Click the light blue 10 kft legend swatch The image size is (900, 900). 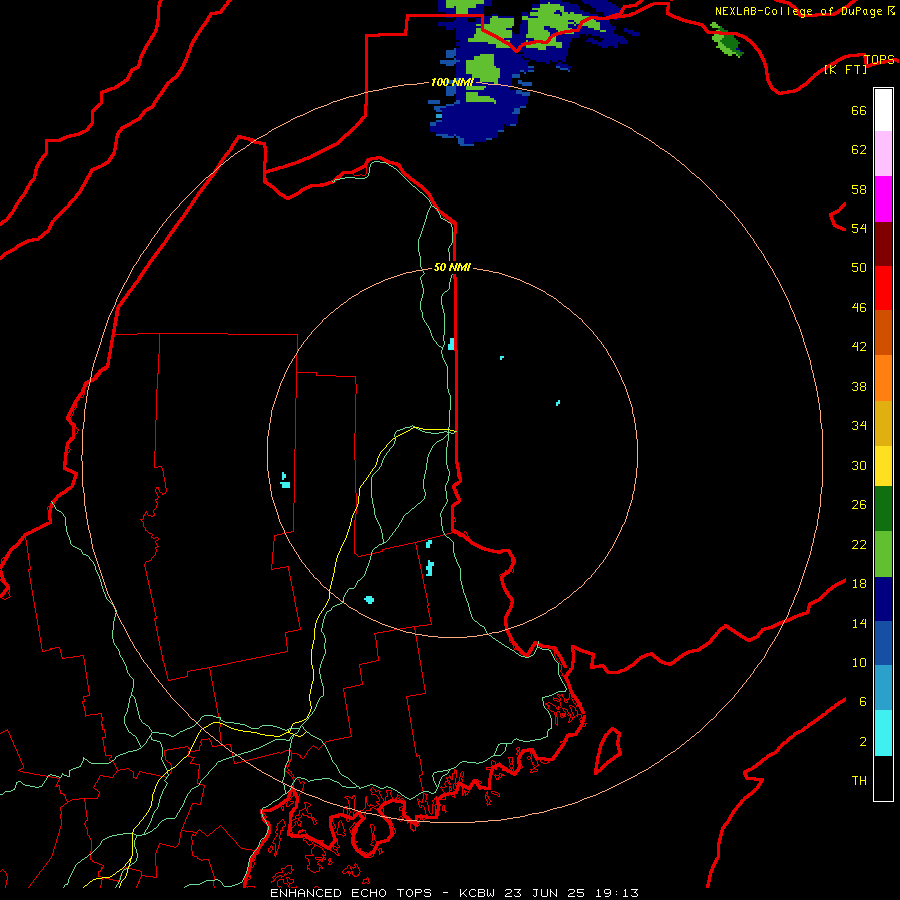tap(883, 688)
